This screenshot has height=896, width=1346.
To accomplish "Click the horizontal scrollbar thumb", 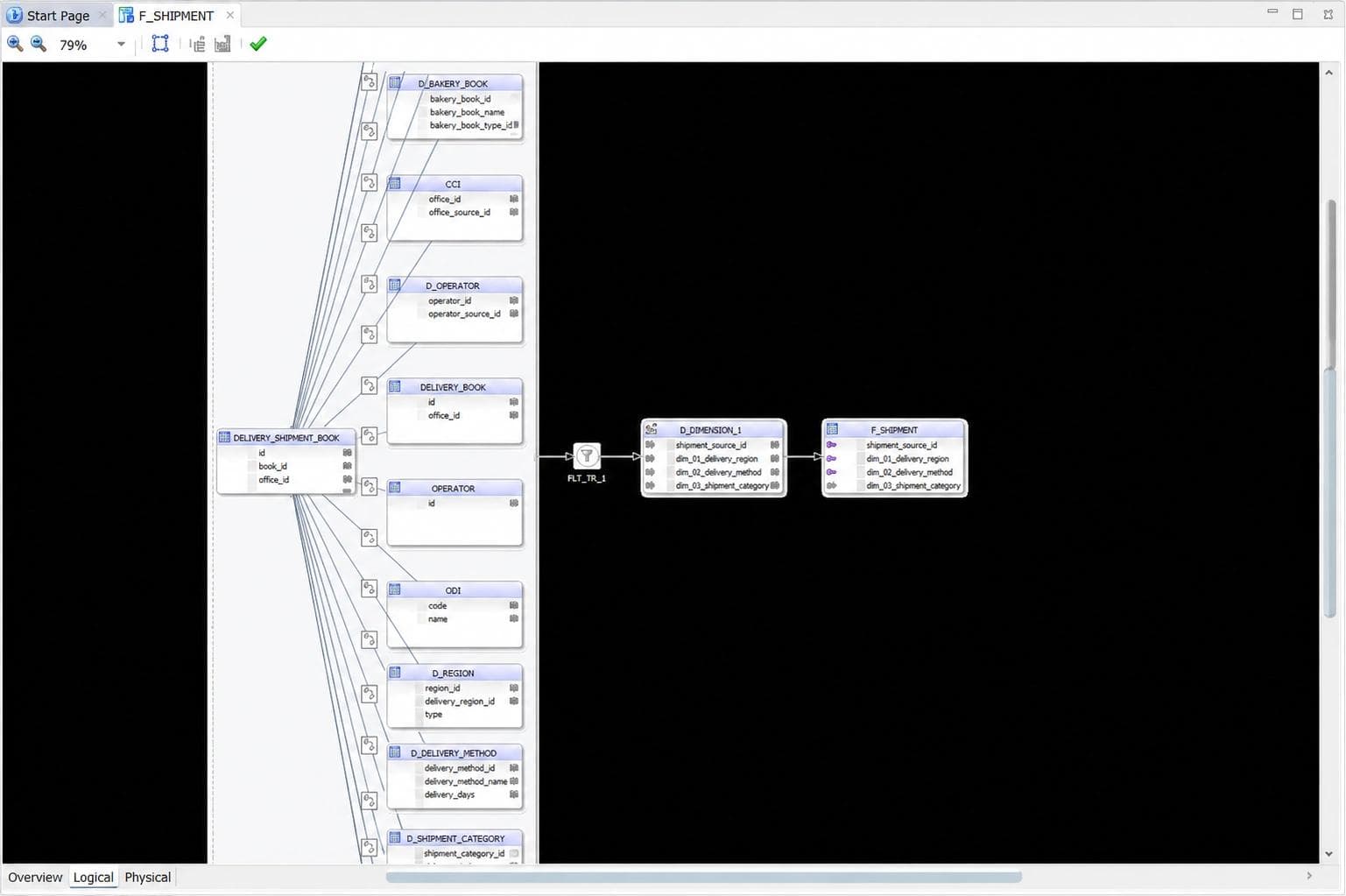I will coord(703,877).
